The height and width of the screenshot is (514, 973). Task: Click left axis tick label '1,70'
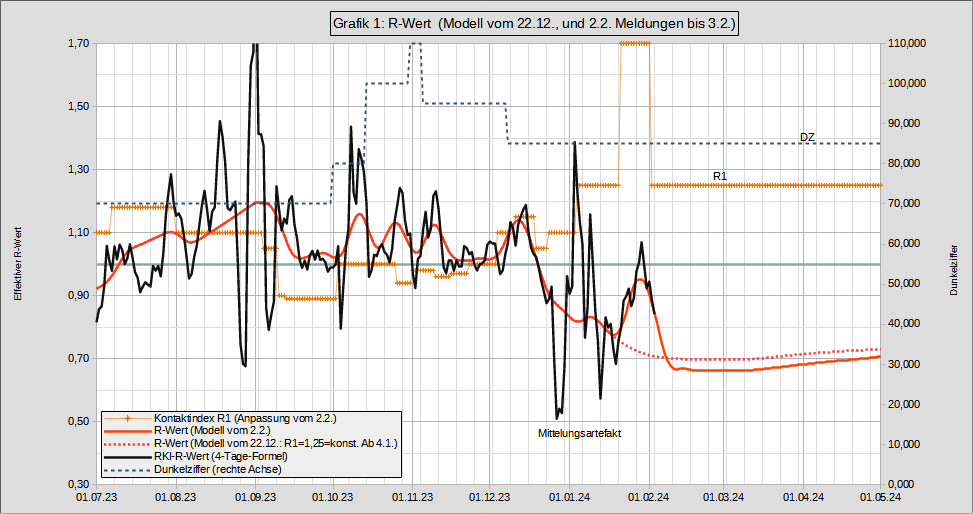[x=78, y=43]
